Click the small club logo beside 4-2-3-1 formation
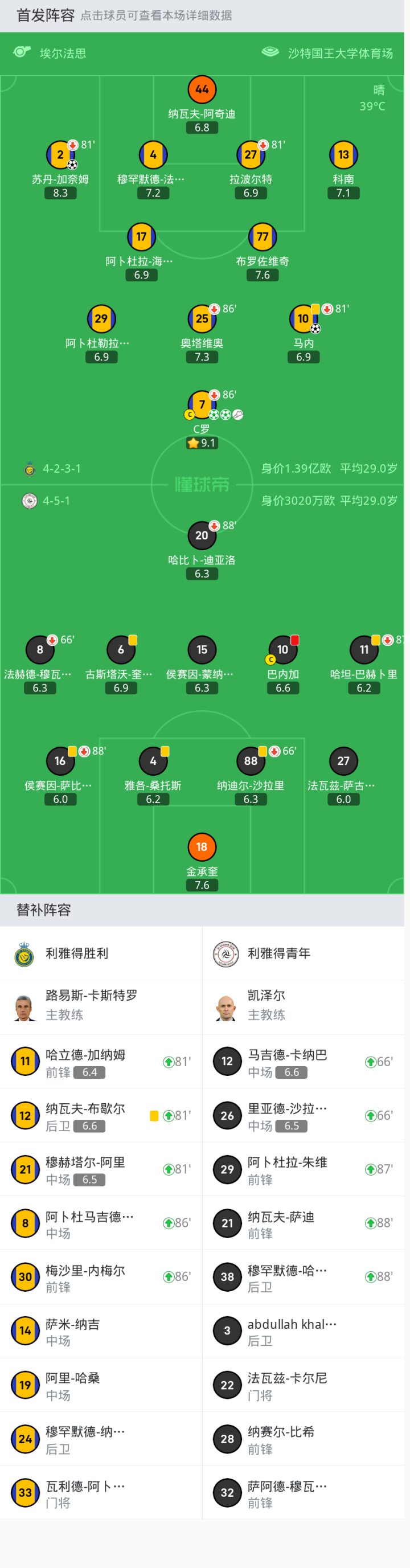This screenshot has width=410, height=1568. click(x=29, y=469)
